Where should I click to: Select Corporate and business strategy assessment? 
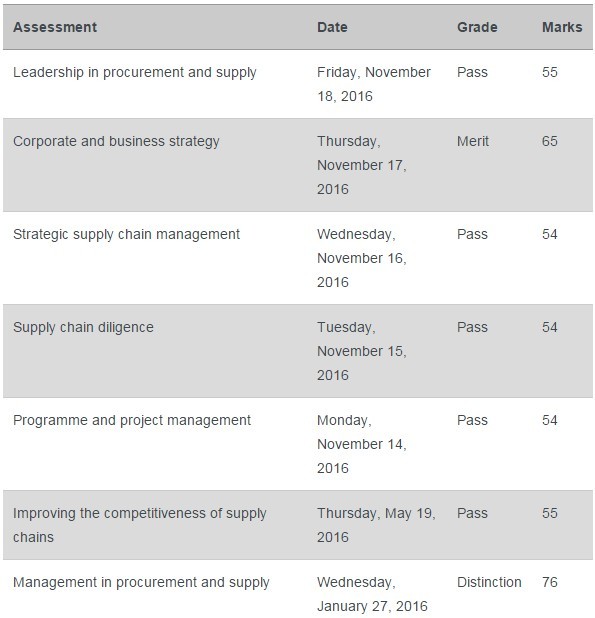tap(116, 142)
